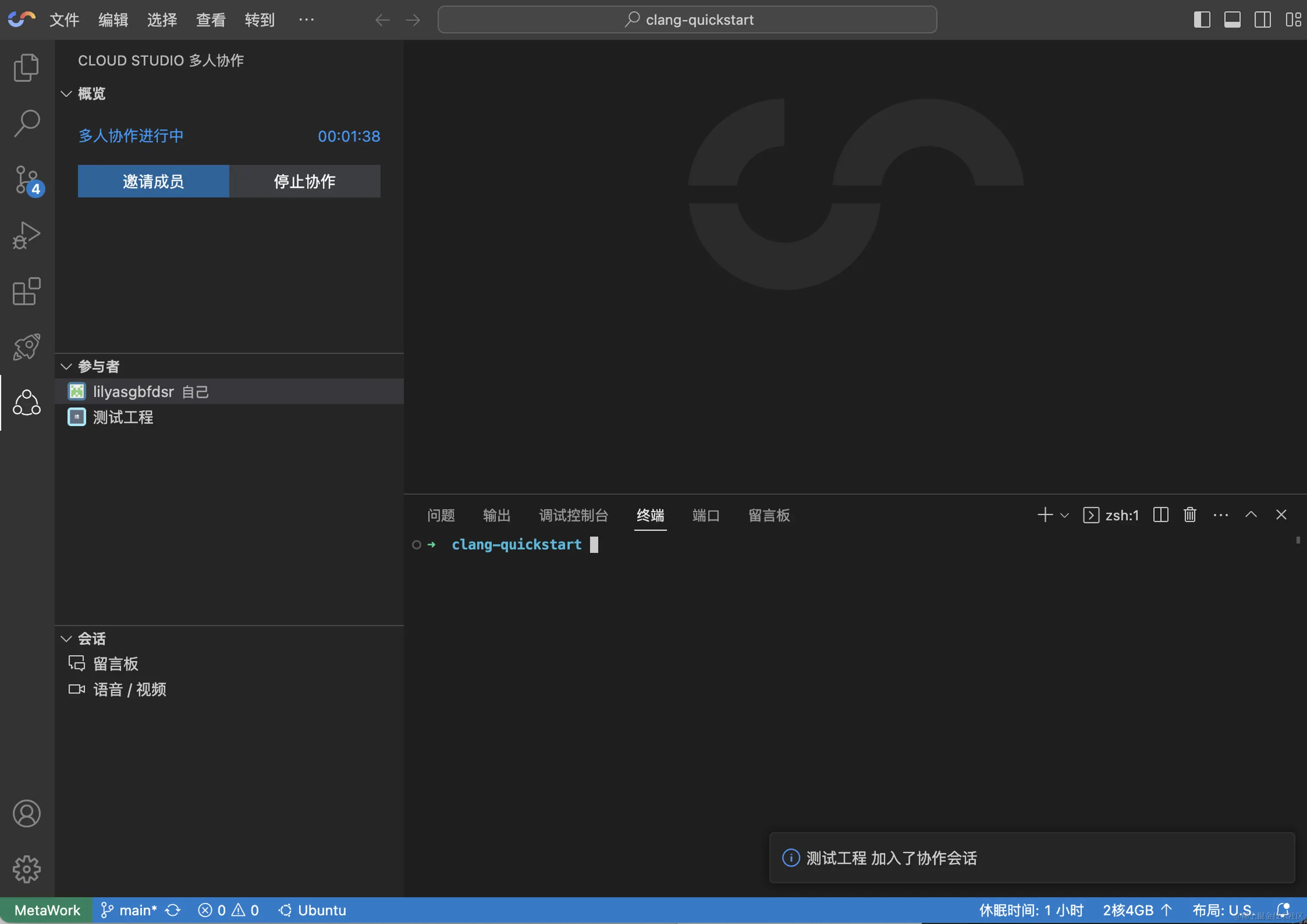Screen dimensions: 1307x924
Task: Toggle primary sidebar visibility in title bar
Action: (1202, 20)
